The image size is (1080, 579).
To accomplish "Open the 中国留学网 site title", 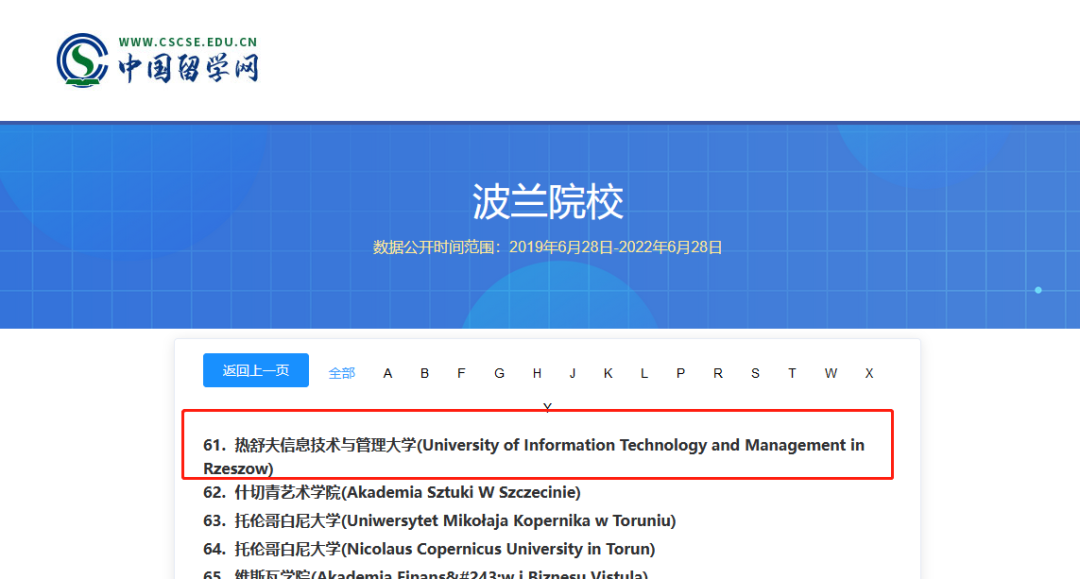I will (x=188, y=69).
